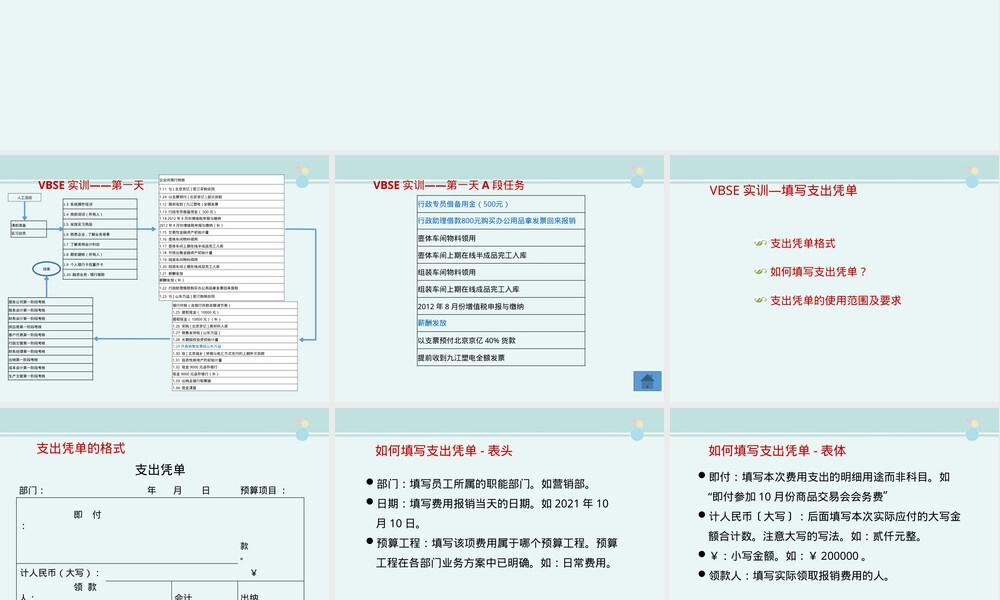The height and width of the screenshot is (600, 1000).
Task: Click the 人工活动 box in the flowchart
Action: click(x=25, y=198)
